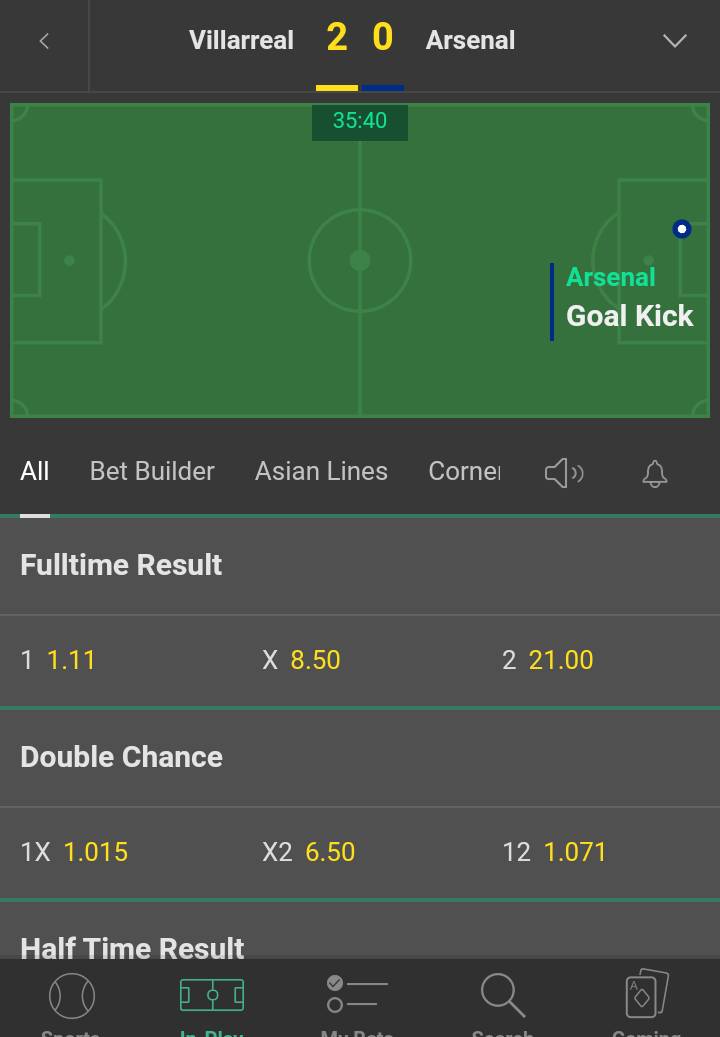Switch to Bet Builder tab
Viewport: 720px width, 1037px height.
pos(152,472)
